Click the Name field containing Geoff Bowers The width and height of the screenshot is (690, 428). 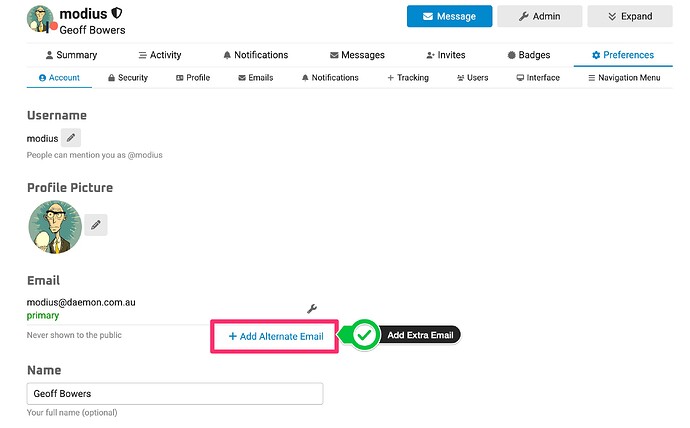[175, 394]
